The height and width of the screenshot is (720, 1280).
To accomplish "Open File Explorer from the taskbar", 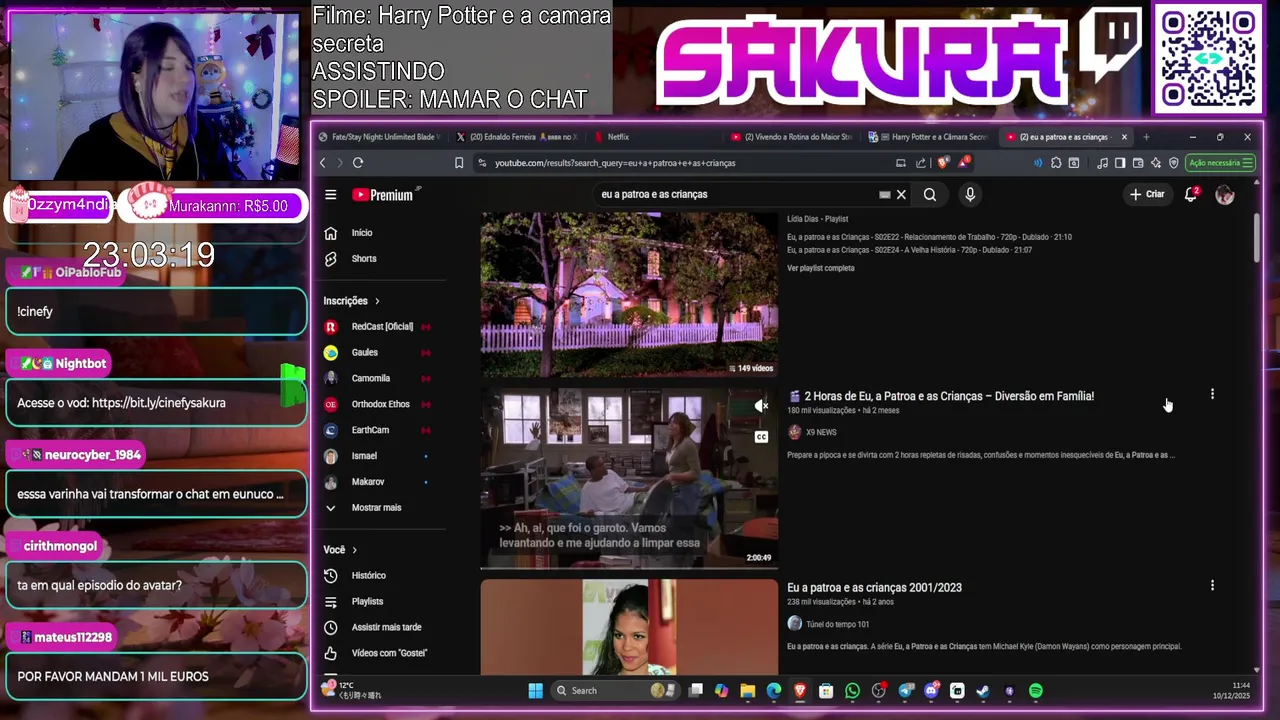I will click(747, 691).
